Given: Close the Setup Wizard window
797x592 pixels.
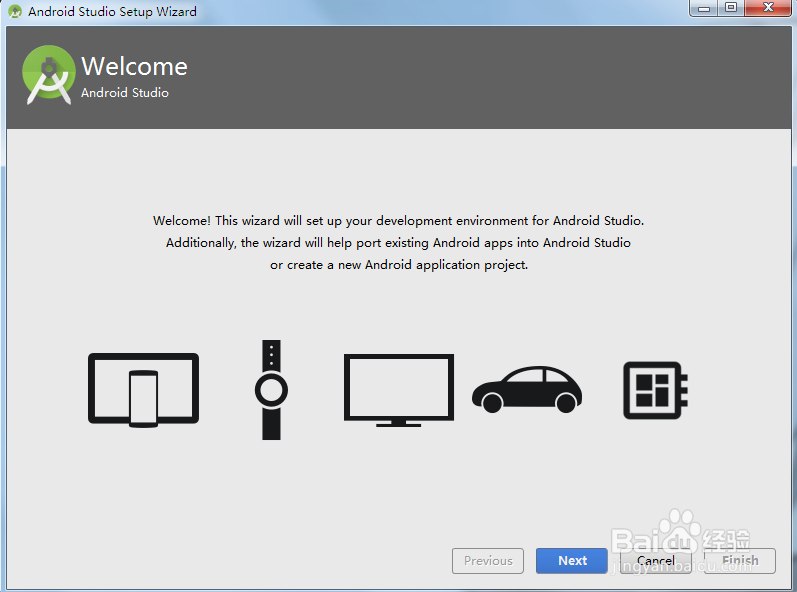Looking at the screenshot, I should (768, 8).
